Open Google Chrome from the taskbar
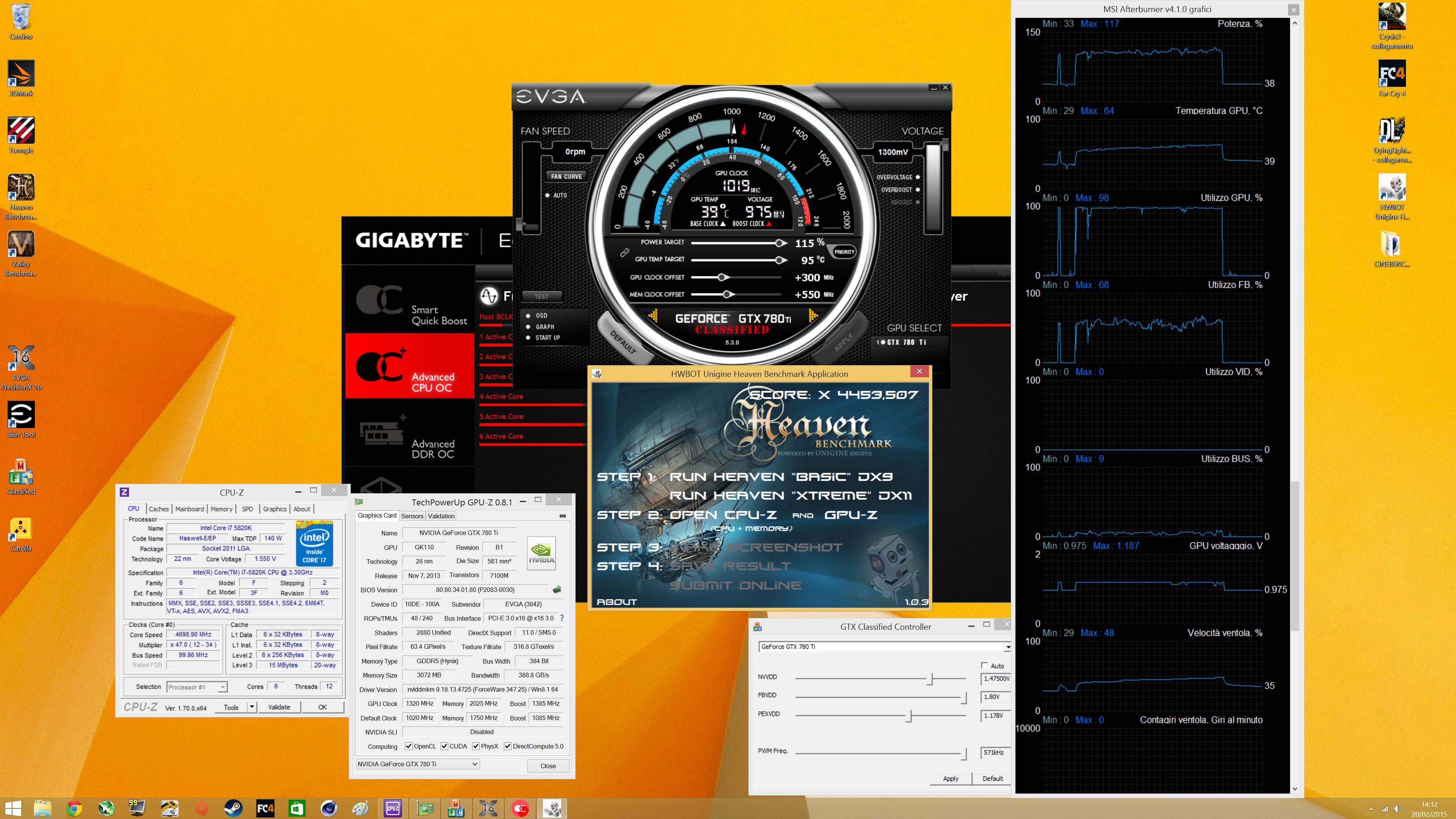 (x=74, y=808)
